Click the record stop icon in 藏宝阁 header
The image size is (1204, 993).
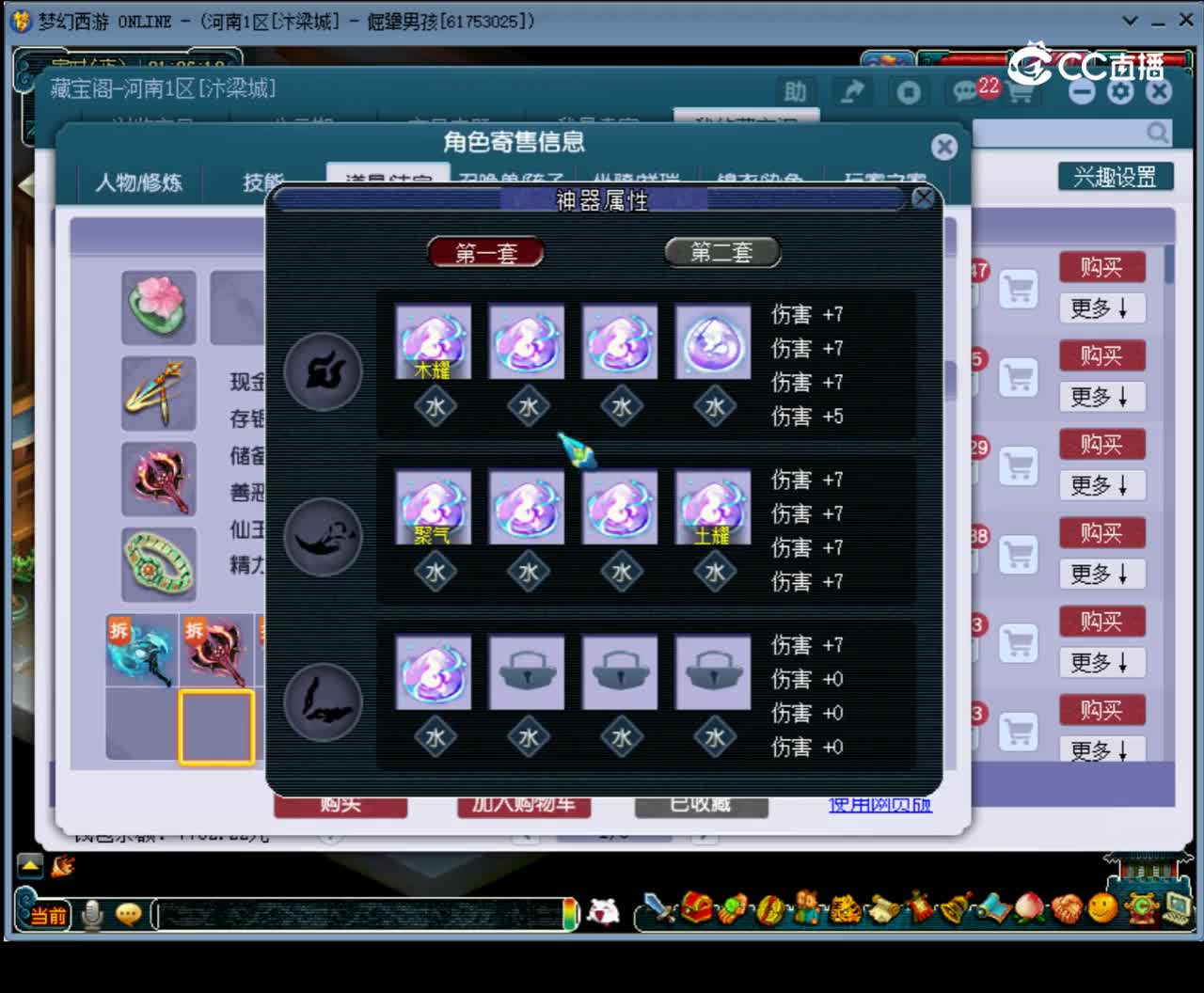click(909, 92)
